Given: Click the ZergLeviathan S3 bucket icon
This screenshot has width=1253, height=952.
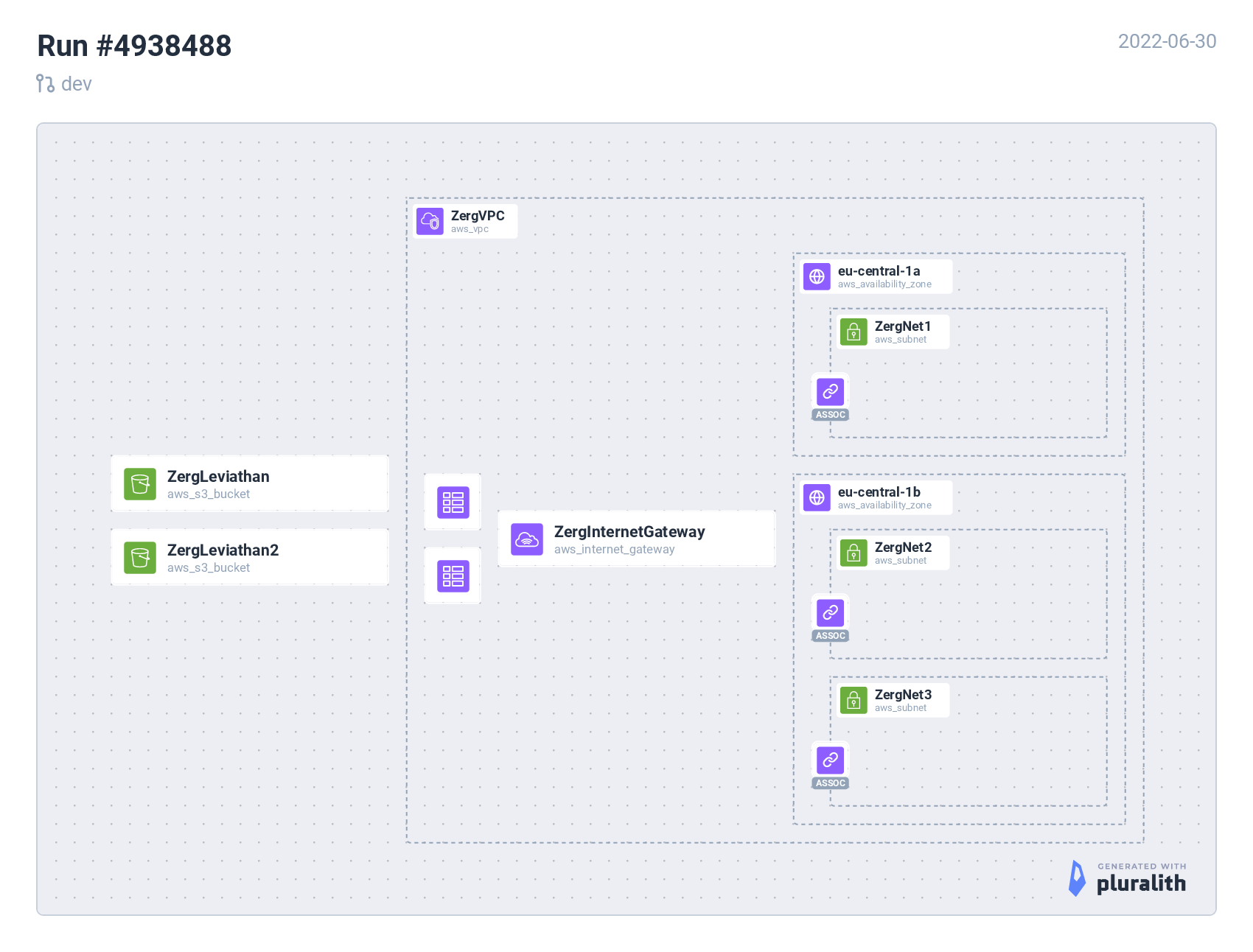Looking at the screenshot, I should [x=140, y=484].
